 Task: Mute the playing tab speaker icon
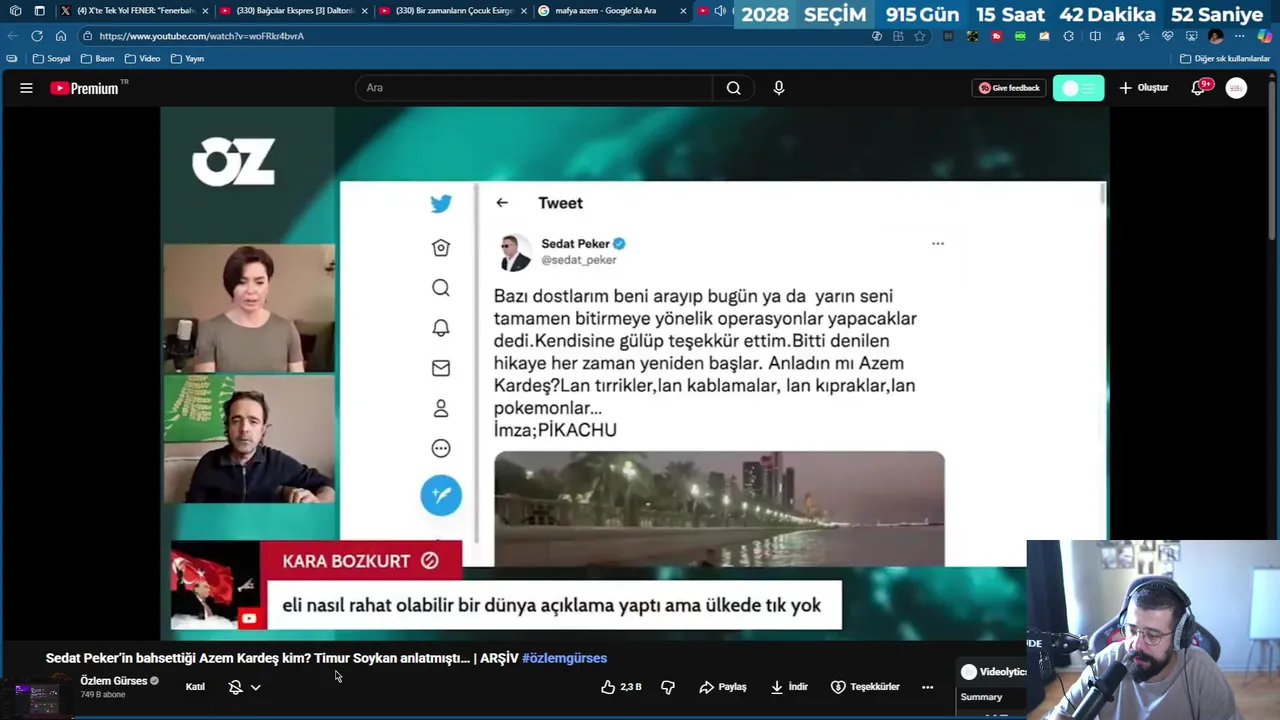(719, 11)
